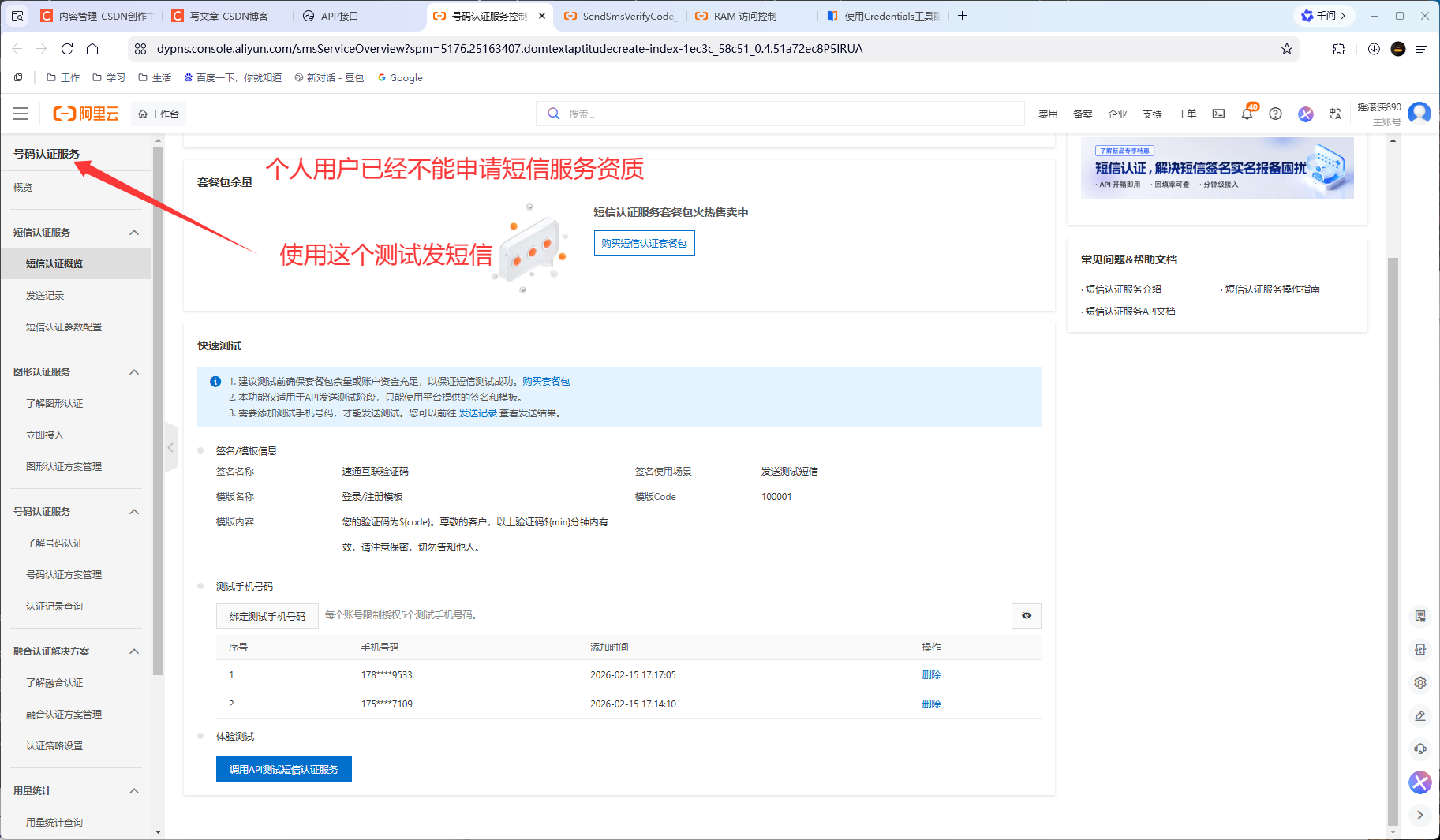
Task: Focus the top search box
Action: point(780,114)
